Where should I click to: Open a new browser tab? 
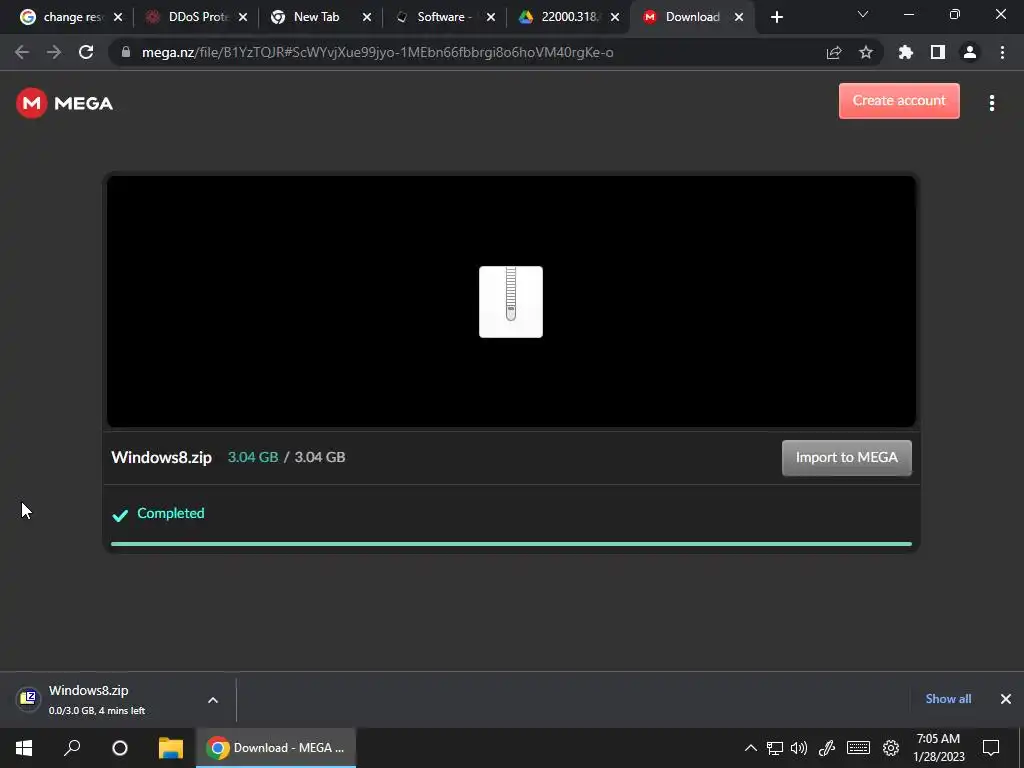pos(776,17)
